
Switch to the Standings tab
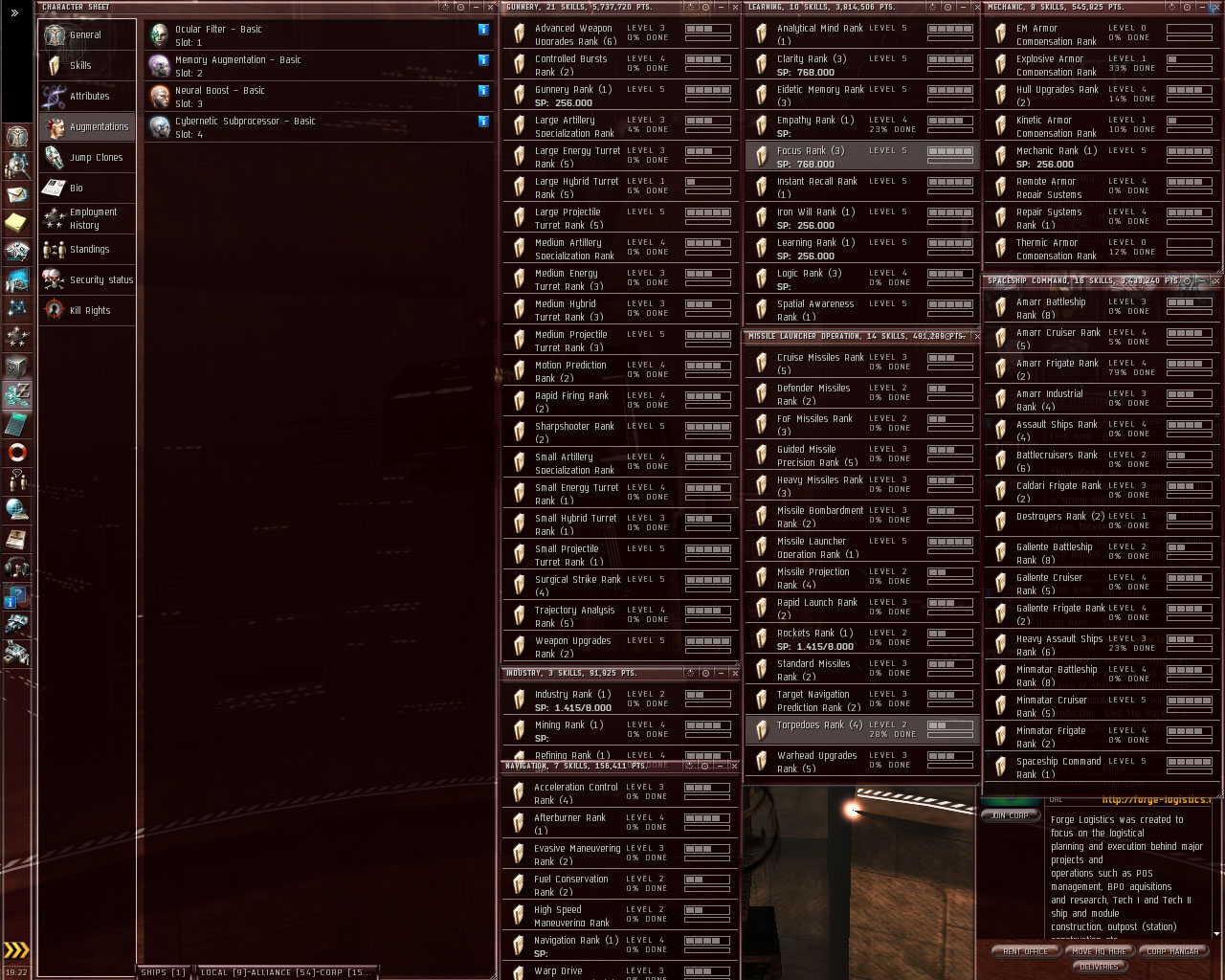pos(87,250)
